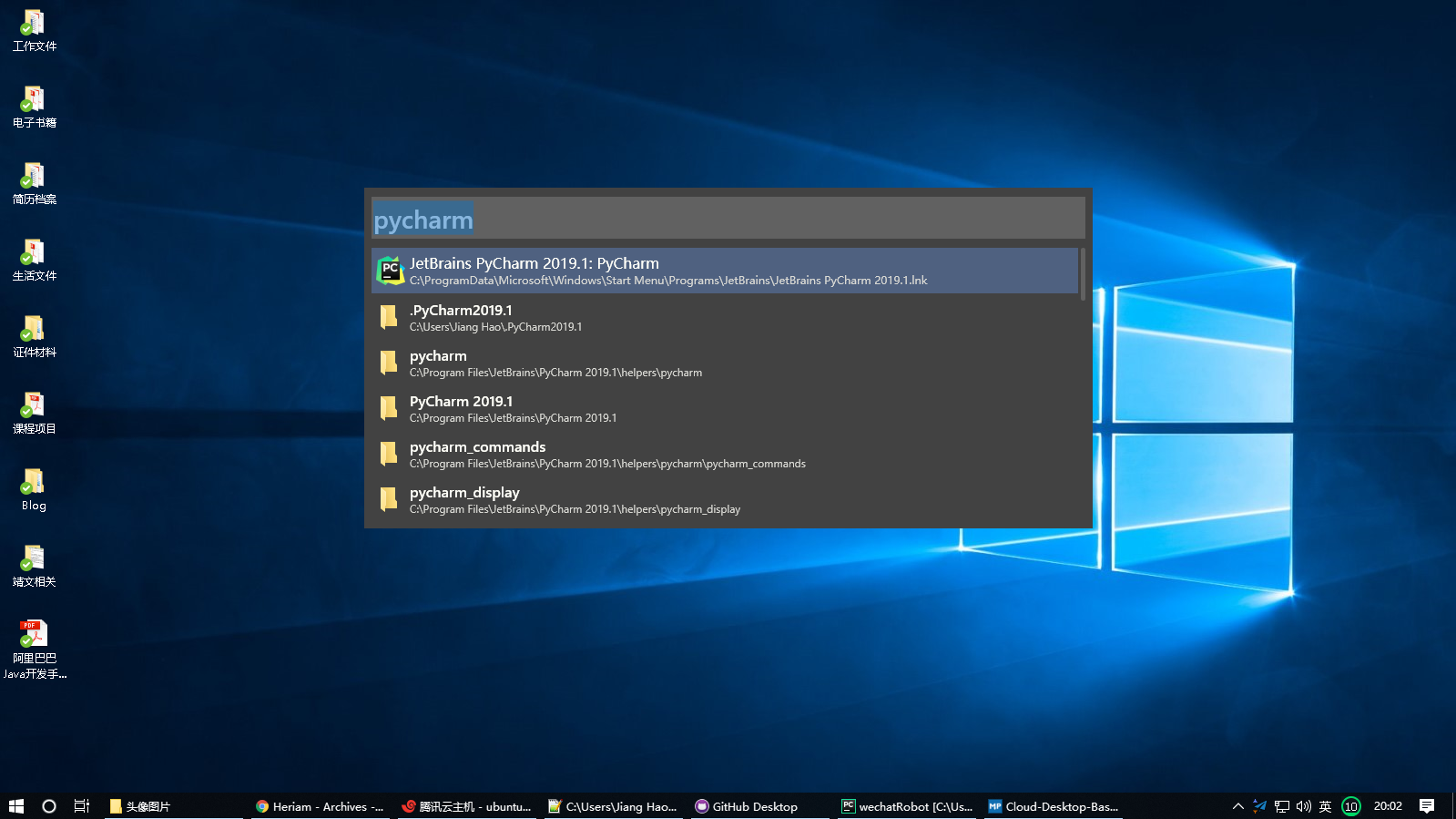1456x819 pixels.
Task: Switch to GitHub Desktop window
Action: tap(759, 806)
